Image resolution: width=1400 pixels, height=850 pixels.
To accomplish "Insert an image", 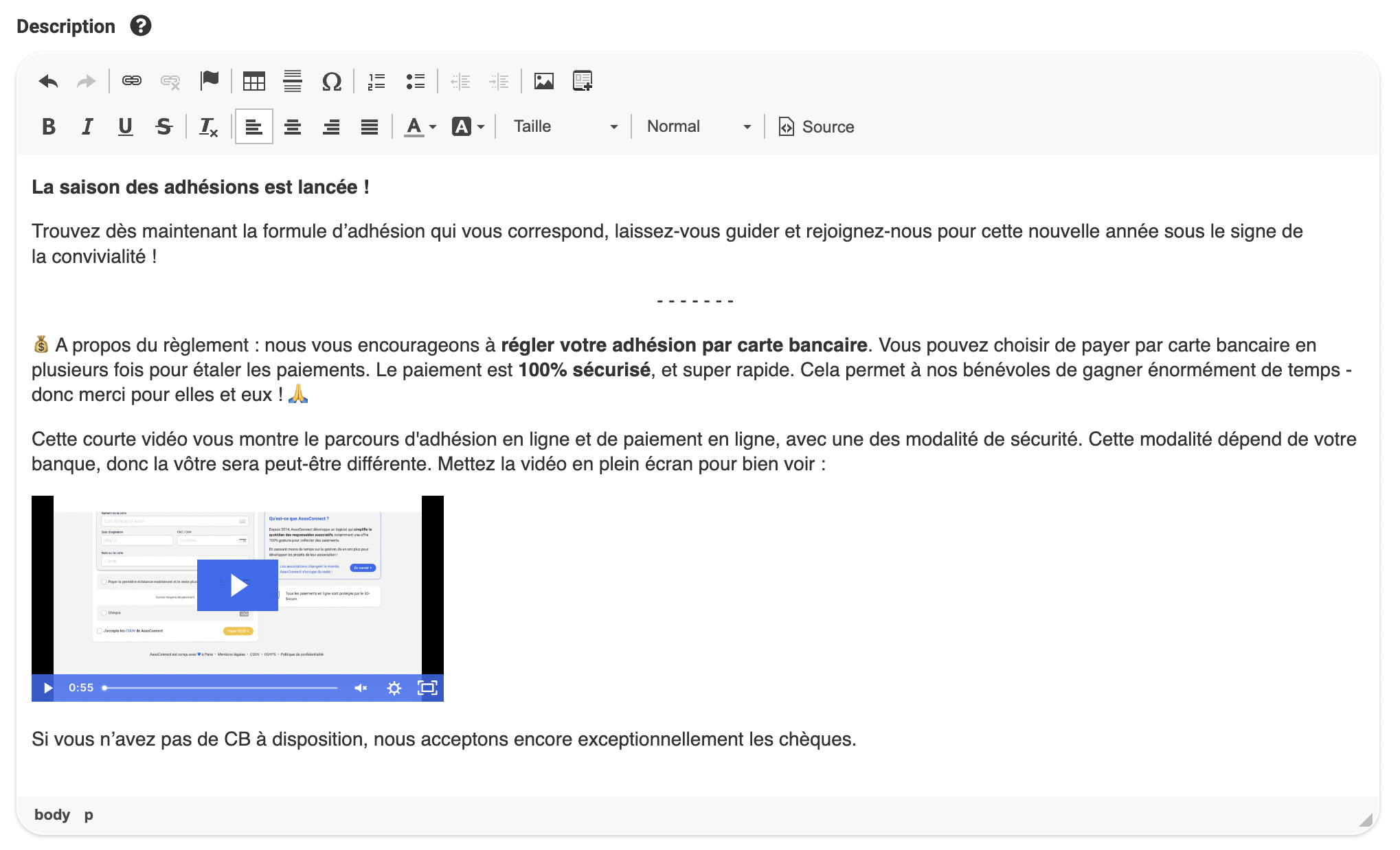I will 543,80.
